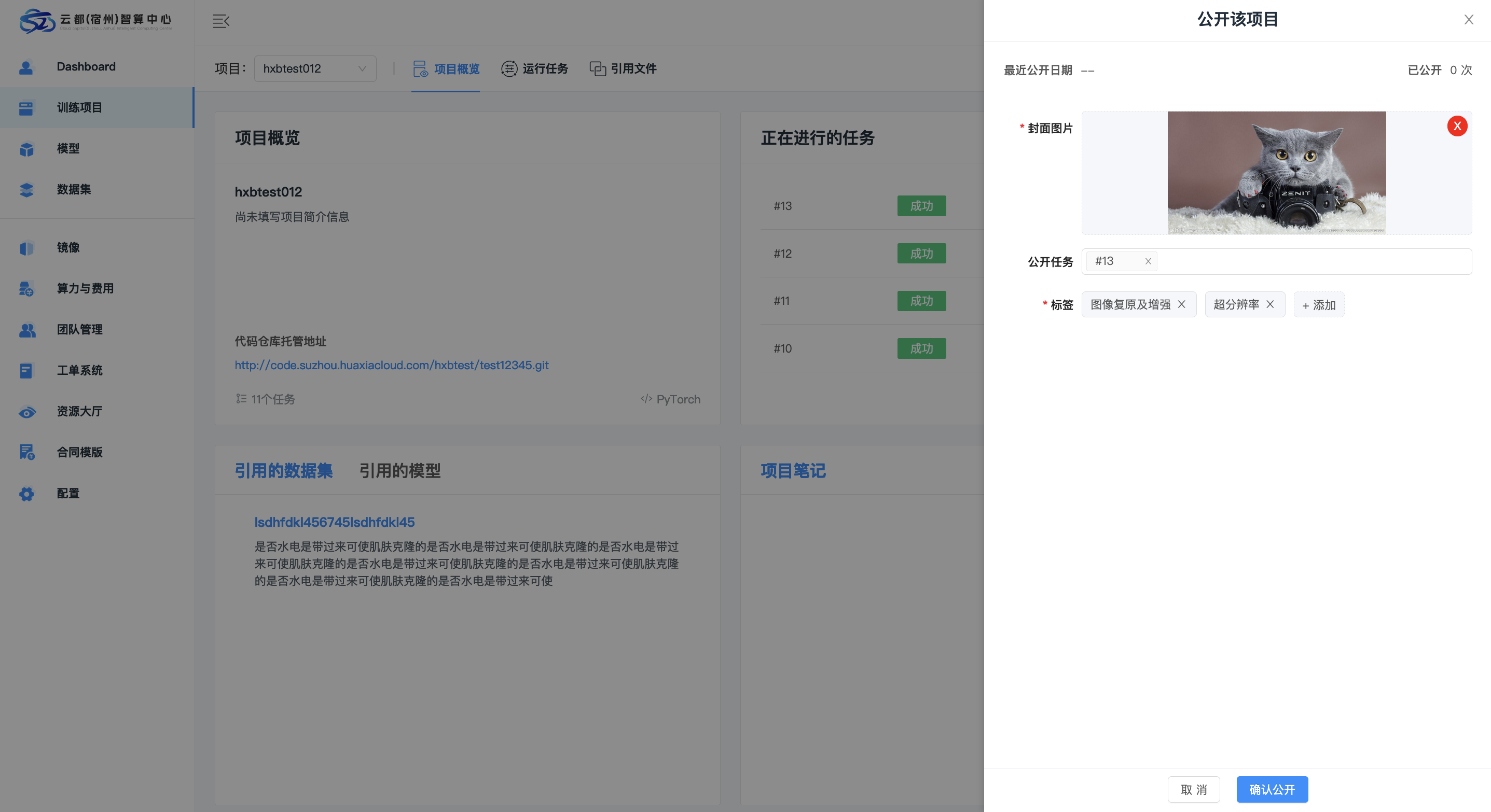Click 成功 status badge for task #10
The width and height of the screenshot is (1491, 812).
click(921, 349)
